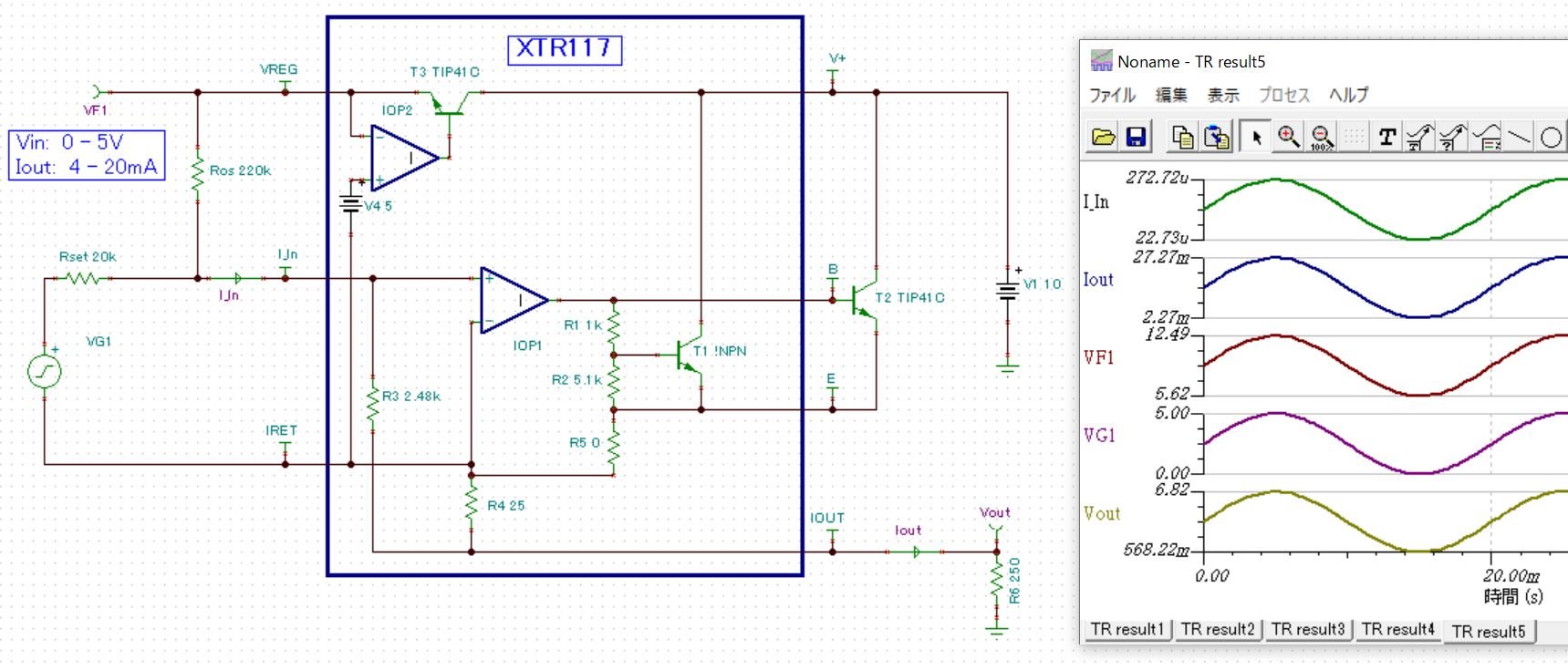This screenshot has width=1568, height=670.
Task: Open the プロセス menu
Action: tap(1284, 95)
